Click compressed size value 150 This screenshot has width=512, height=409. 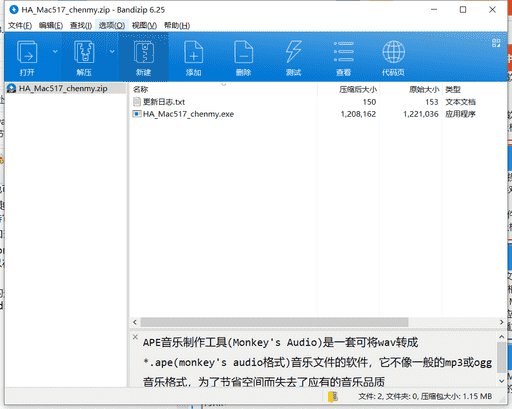tap(369, 102)
